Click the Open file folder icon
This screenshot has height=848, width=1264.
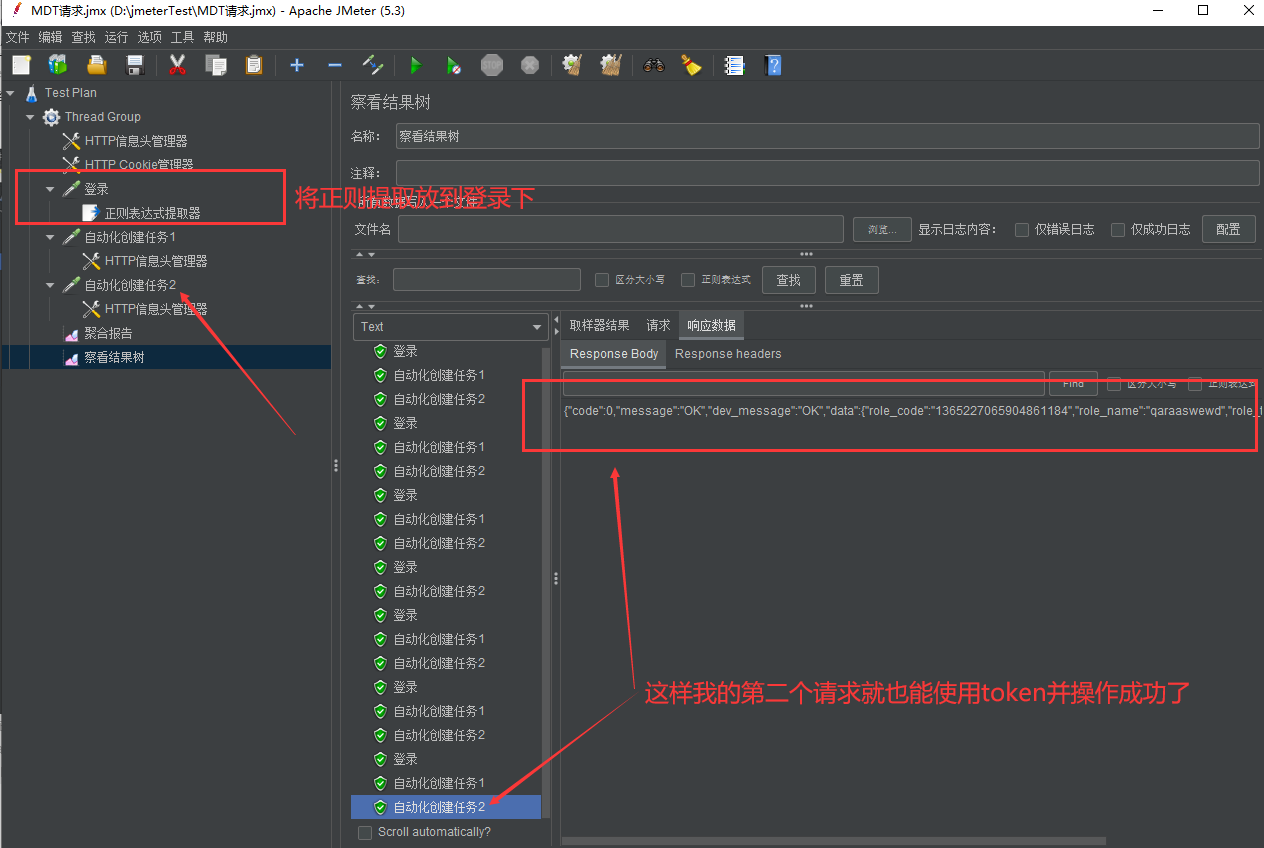click(97, 65)
